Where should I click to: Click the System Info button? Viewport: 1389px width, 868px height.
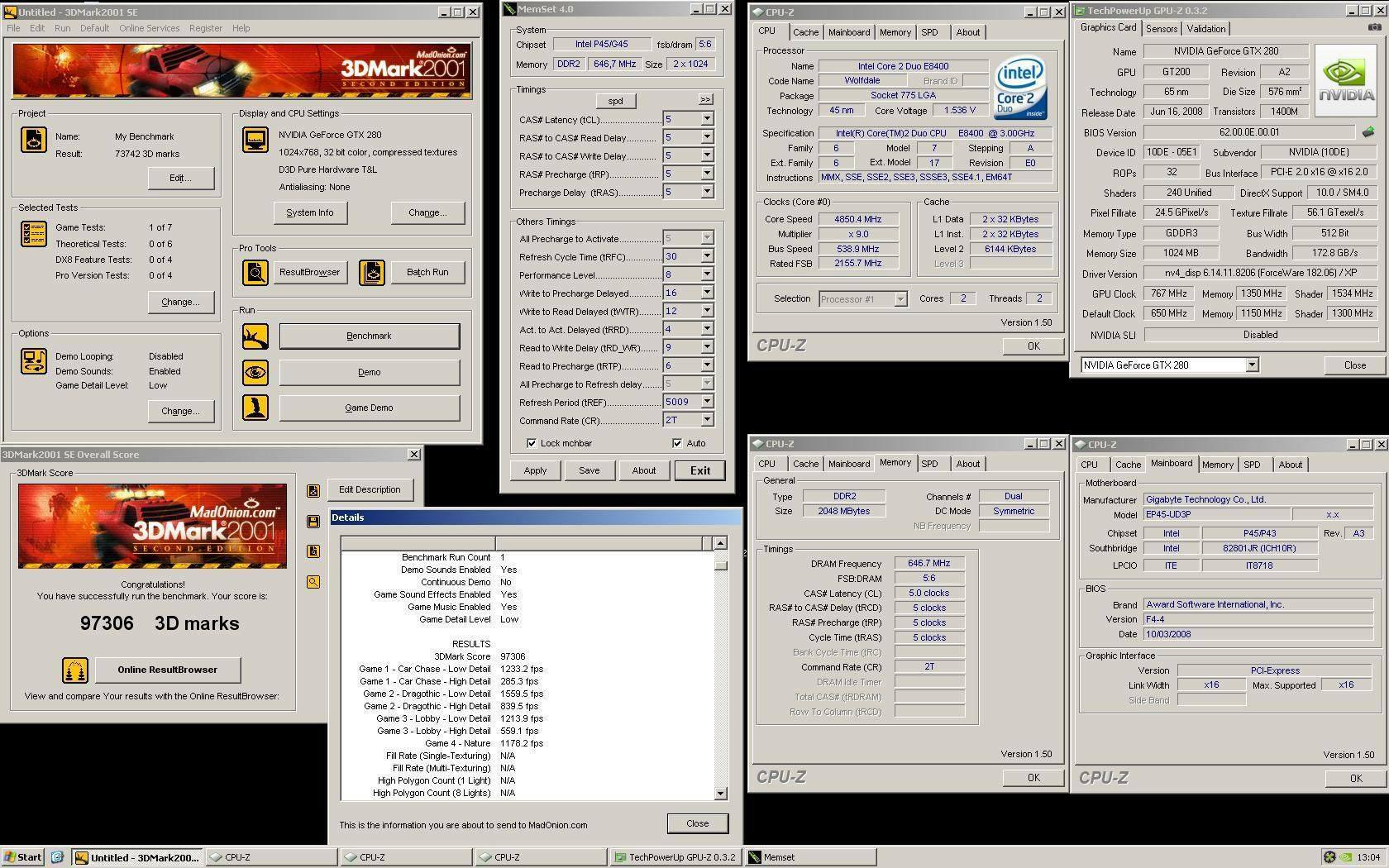tap(310, 212)
